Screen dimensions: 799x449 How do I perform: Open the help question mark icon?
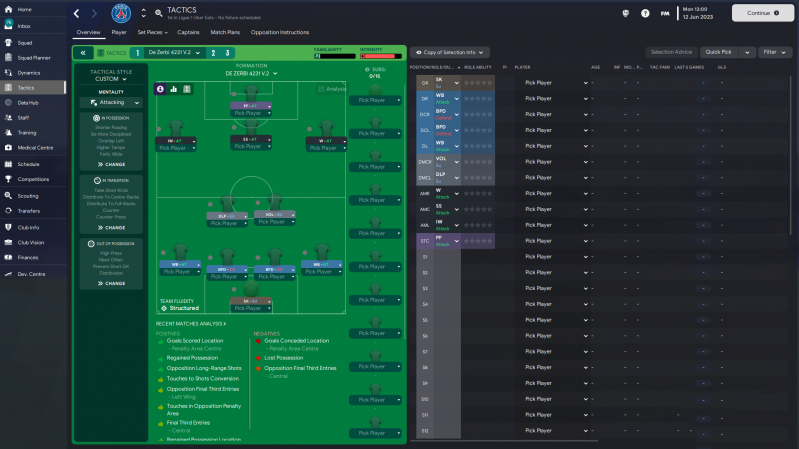pos(645,14)
